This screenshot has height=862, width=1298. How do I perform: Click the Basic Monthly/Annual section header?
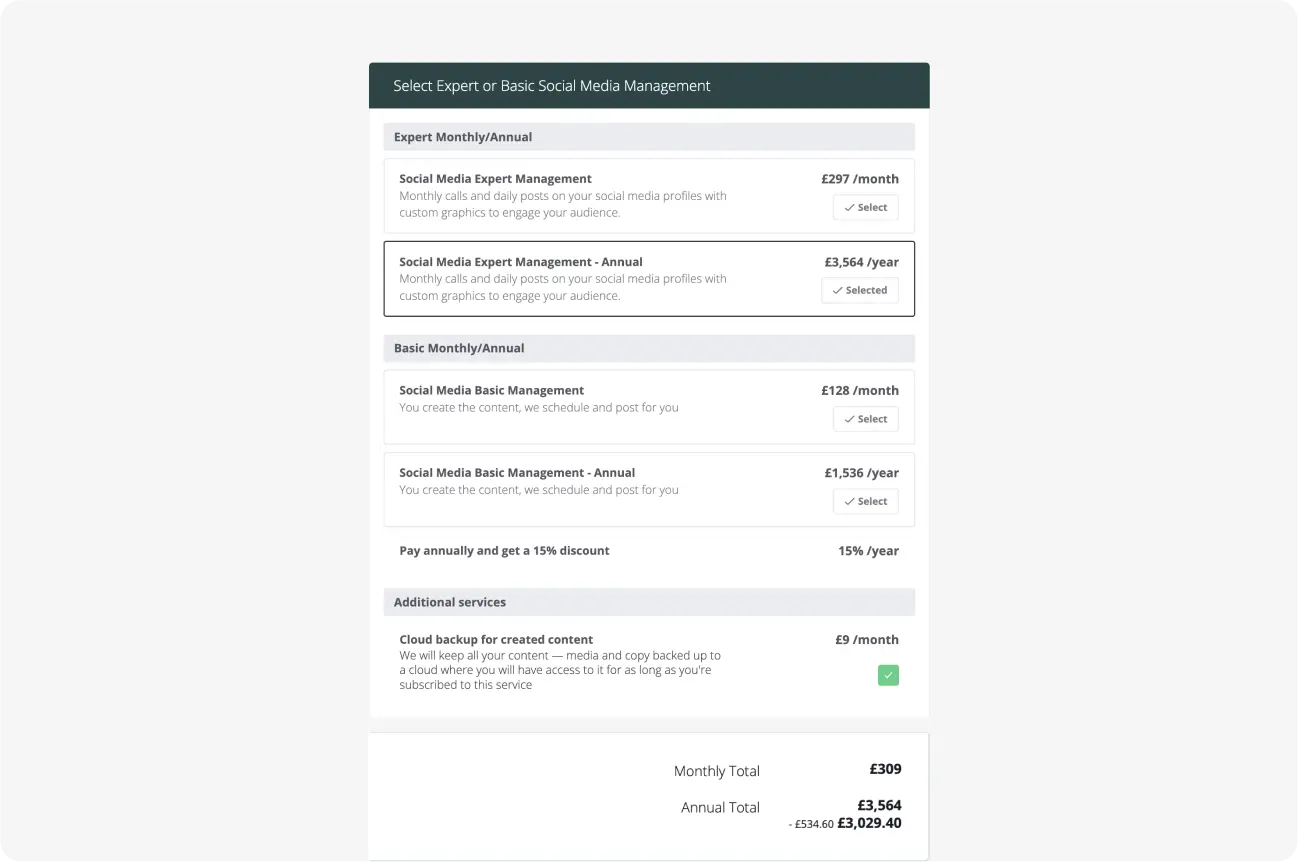click(459, 348)
